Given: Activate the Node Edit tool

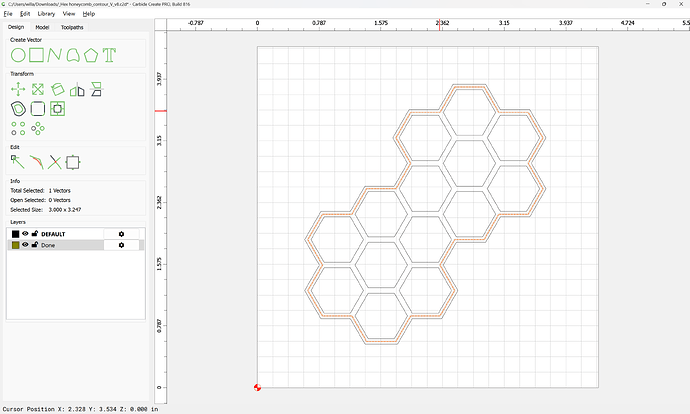Looking at the screenshot, I should (18, 162).
